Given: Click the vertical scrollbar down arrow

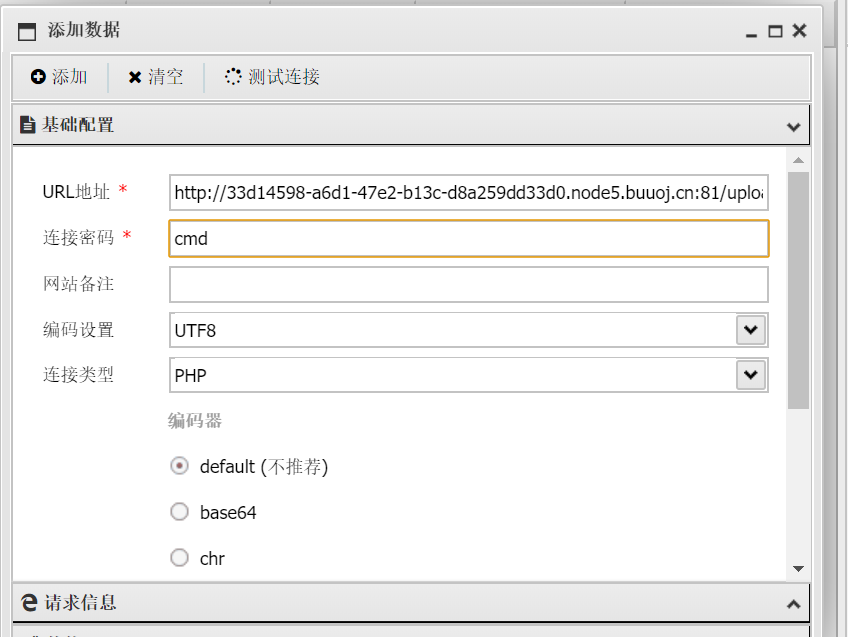Looking at the screenshot, I should point(798,568).
